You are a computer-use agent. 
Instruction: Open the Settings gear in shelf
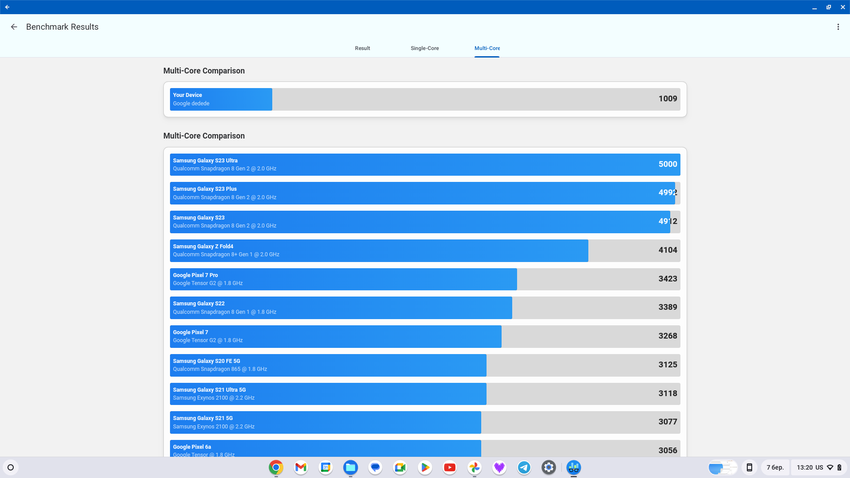click(x=549, y=467)
